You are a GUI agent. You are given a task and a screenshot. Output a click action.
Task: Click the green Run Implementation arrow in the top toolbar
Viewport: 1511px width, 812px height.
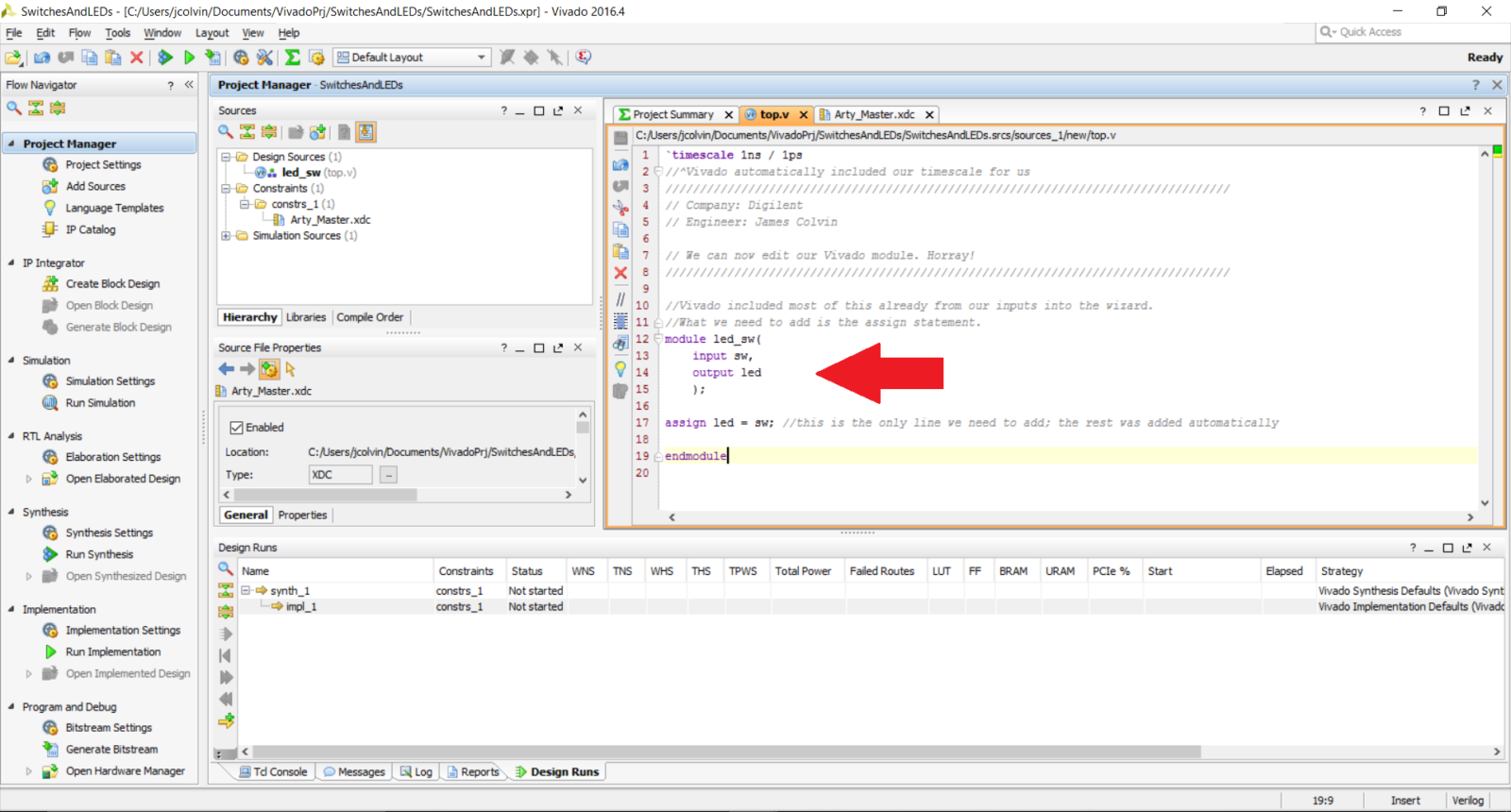click(x=189, y=58)
